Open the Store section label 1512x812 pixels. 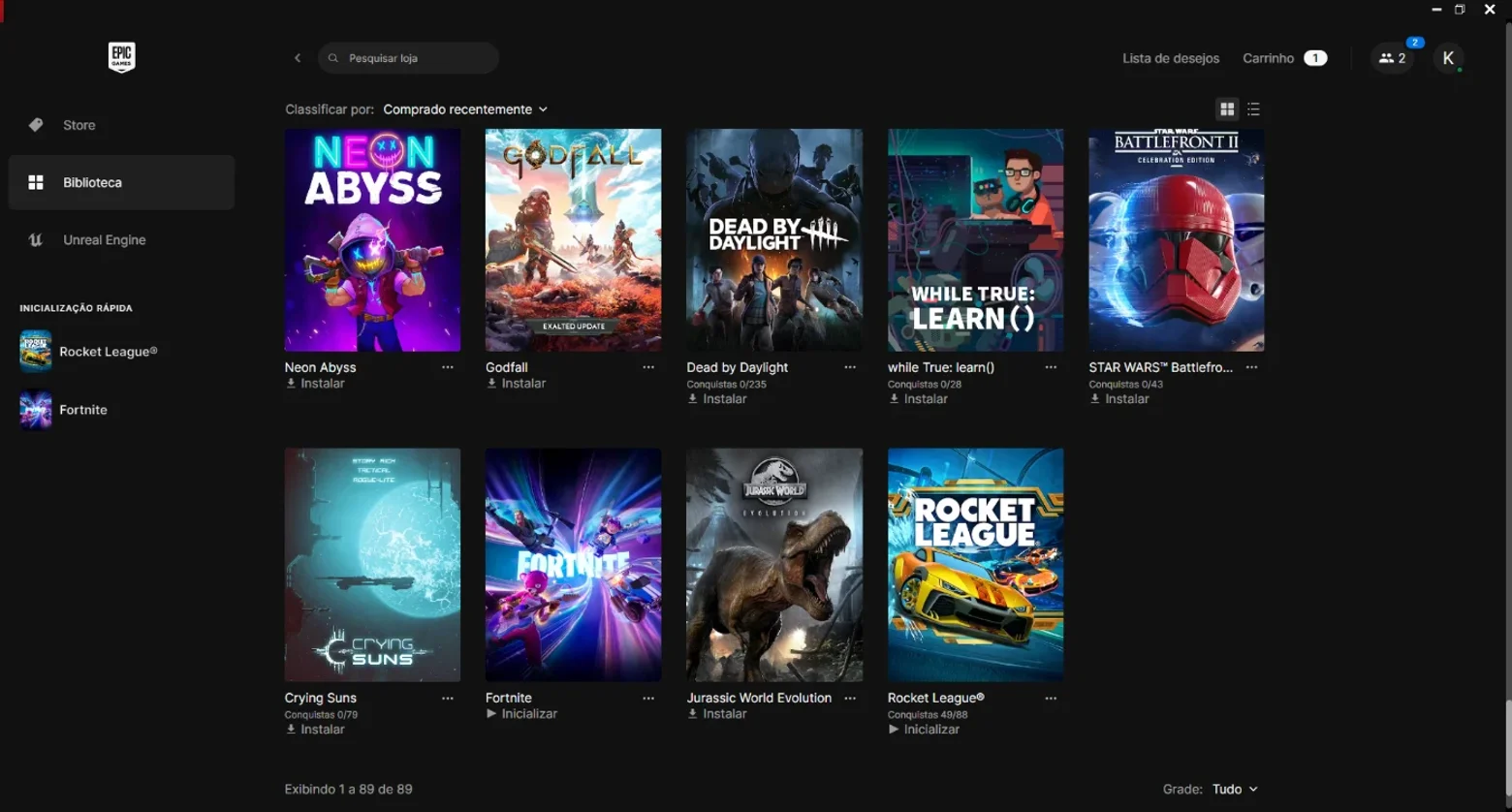[79, 125]
